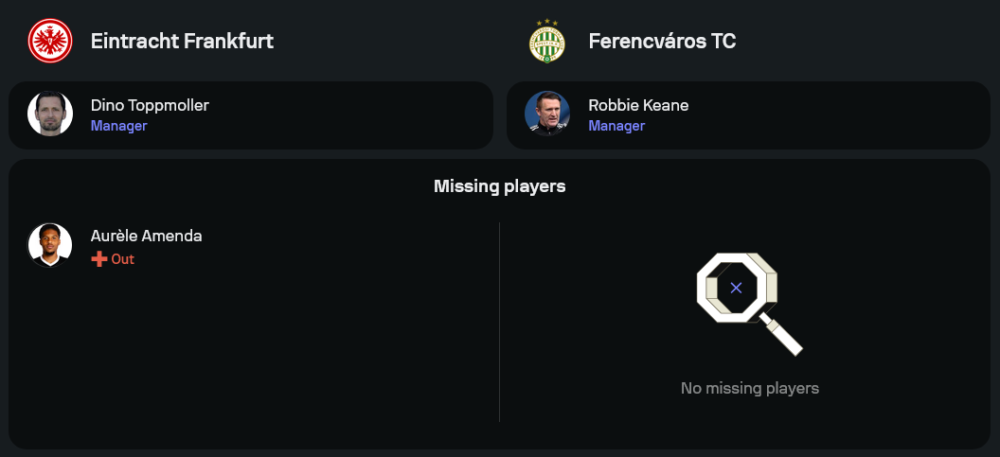Open the Ferencváros TC team name
Screen dimensions: 1000x457
click(x=662, y=41)
